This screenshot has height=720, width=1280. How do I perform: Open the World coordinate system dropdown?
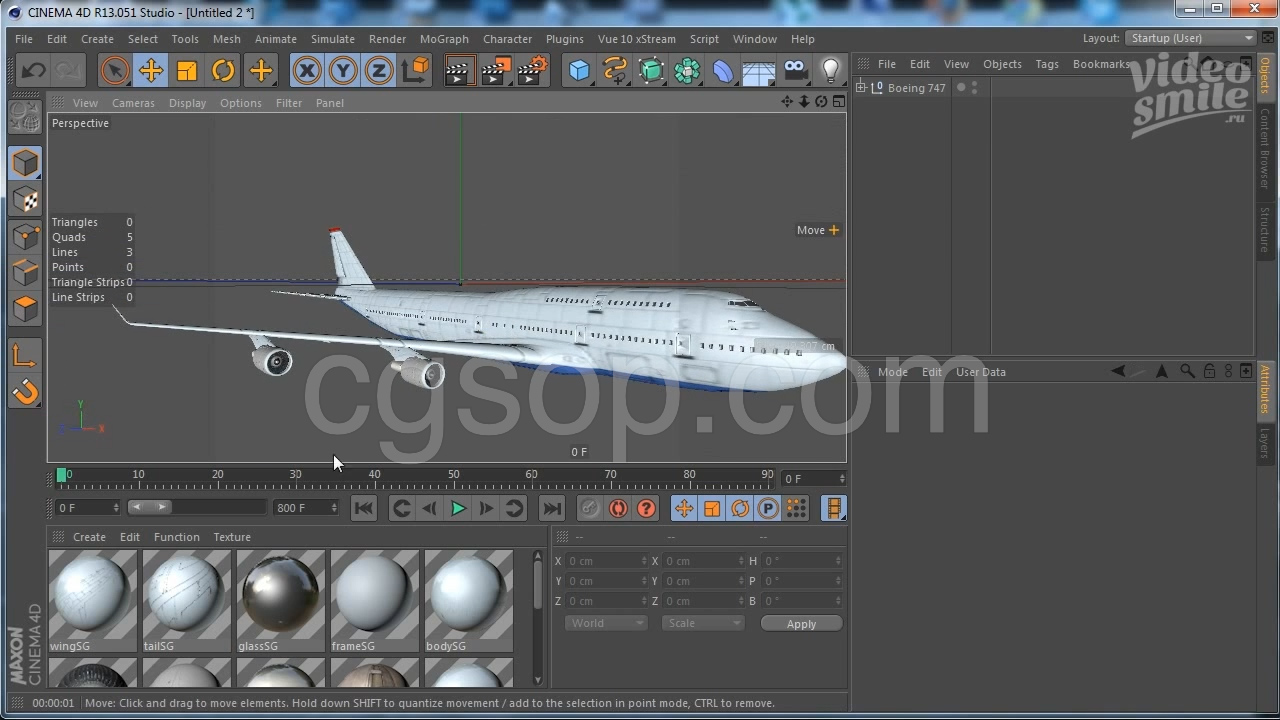[607, 623]
